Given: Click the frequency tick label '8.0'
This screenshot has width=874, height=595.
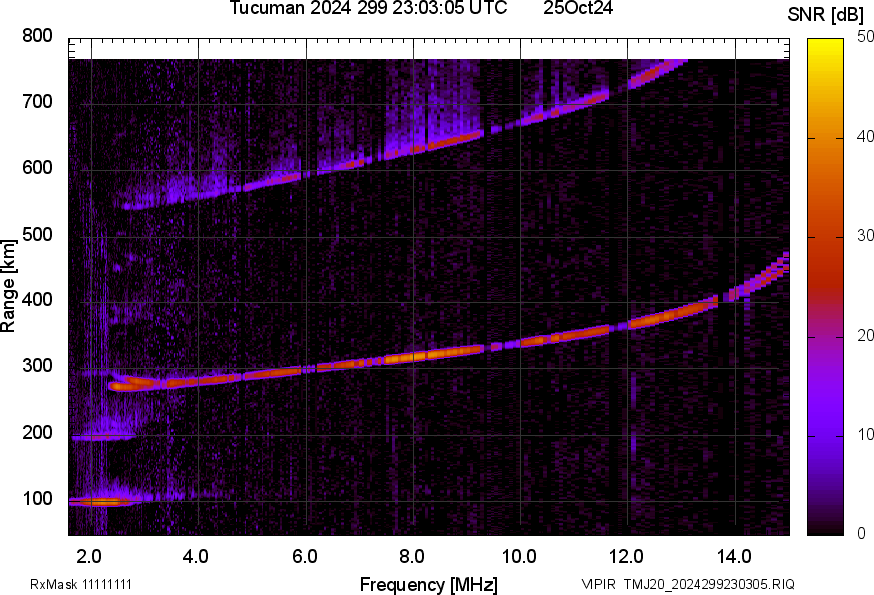Looking at the screenshot, I should point(411,557).
